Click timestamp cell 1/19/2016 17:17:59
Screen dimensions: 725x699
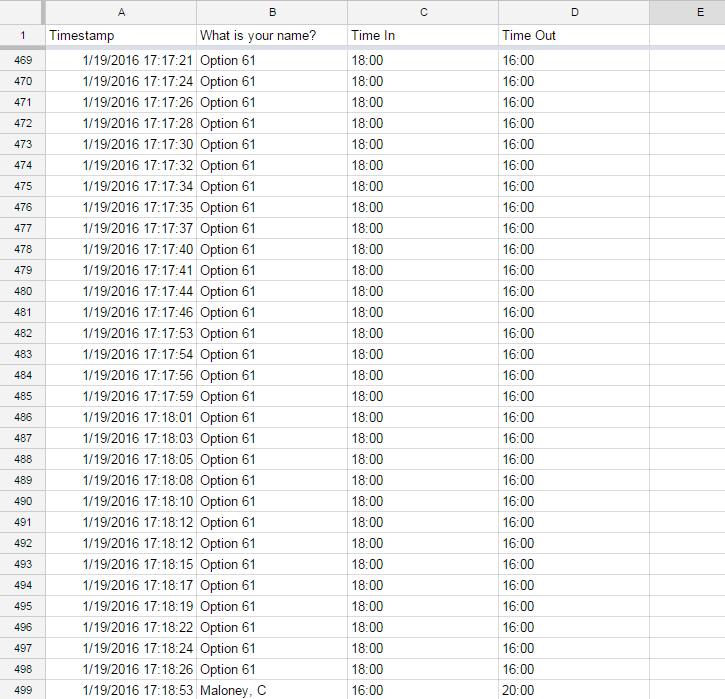[121, 396]
